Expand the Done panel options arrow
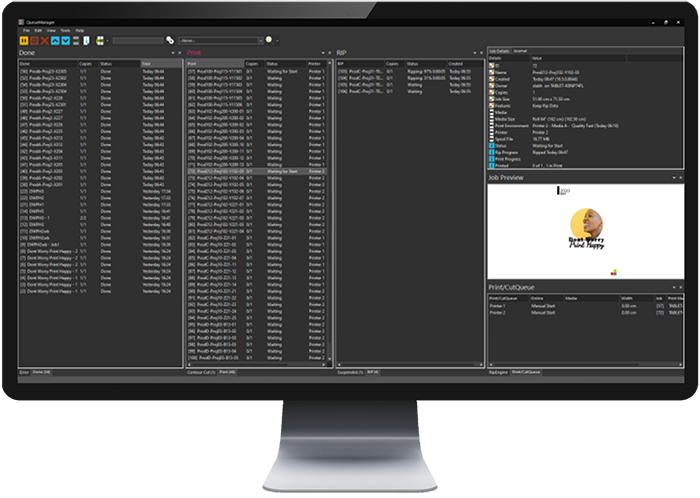Viewport: 700px width, 498px height. click(x=174, y=52)
